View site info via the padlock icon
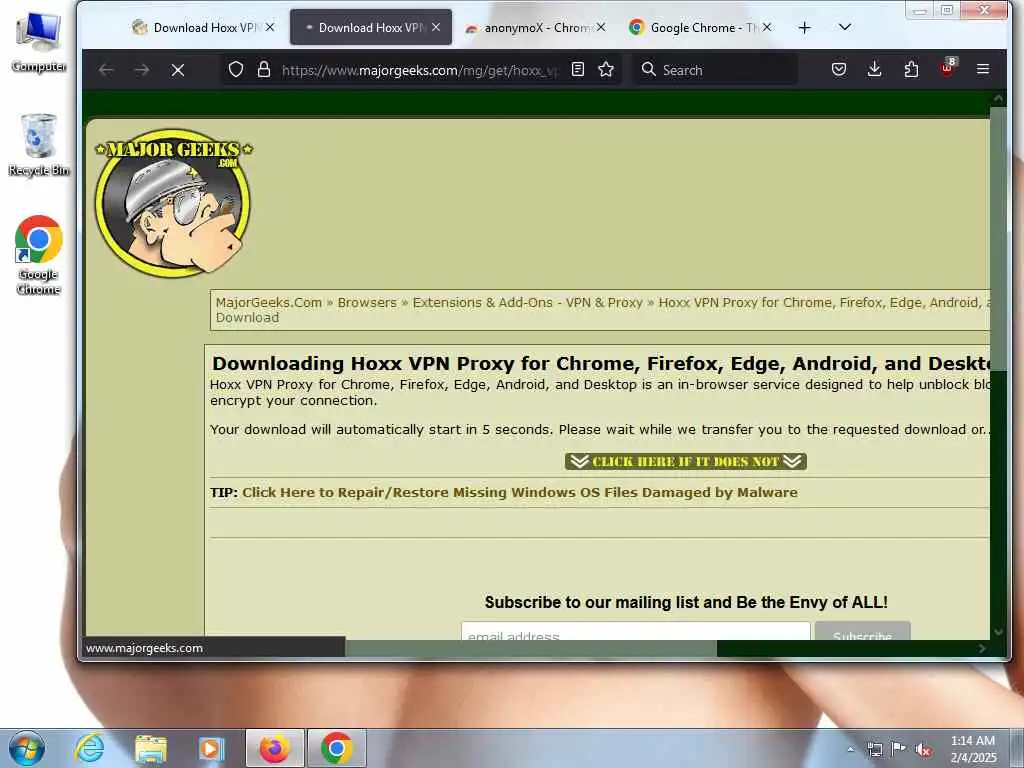 click(x=264, y=69)
